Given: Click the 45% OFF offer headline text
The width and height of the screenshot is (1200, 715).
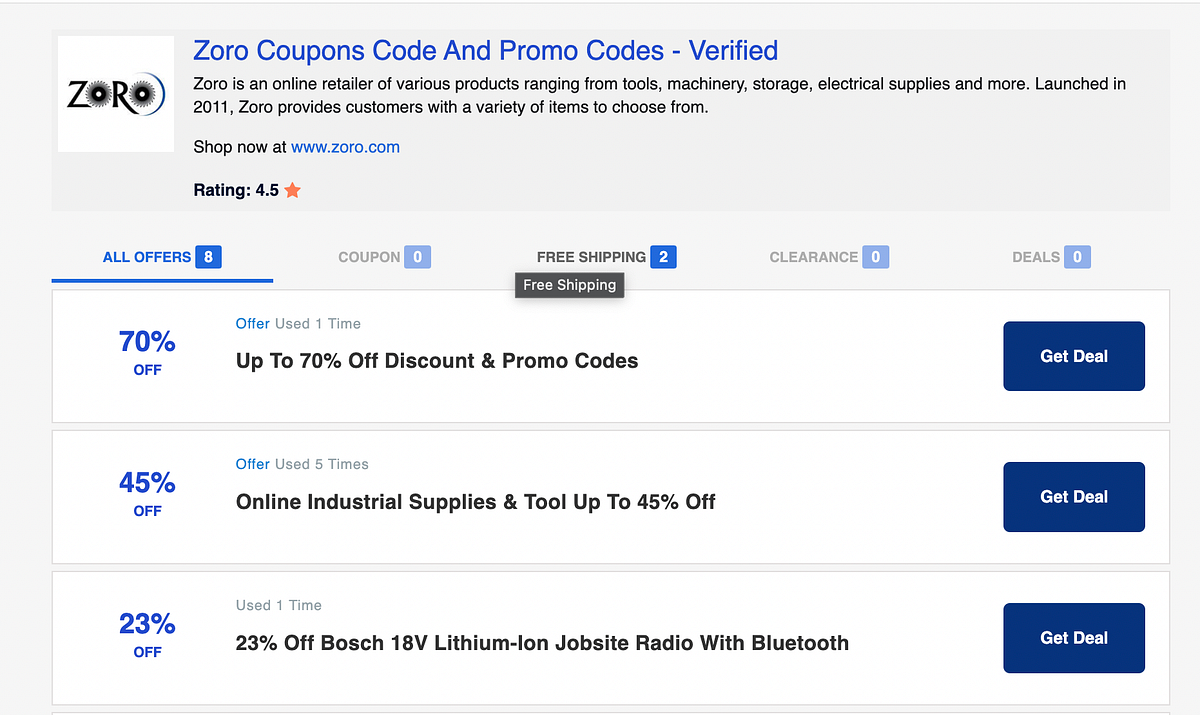Looking at the screenshot, I should coord(474,502).
